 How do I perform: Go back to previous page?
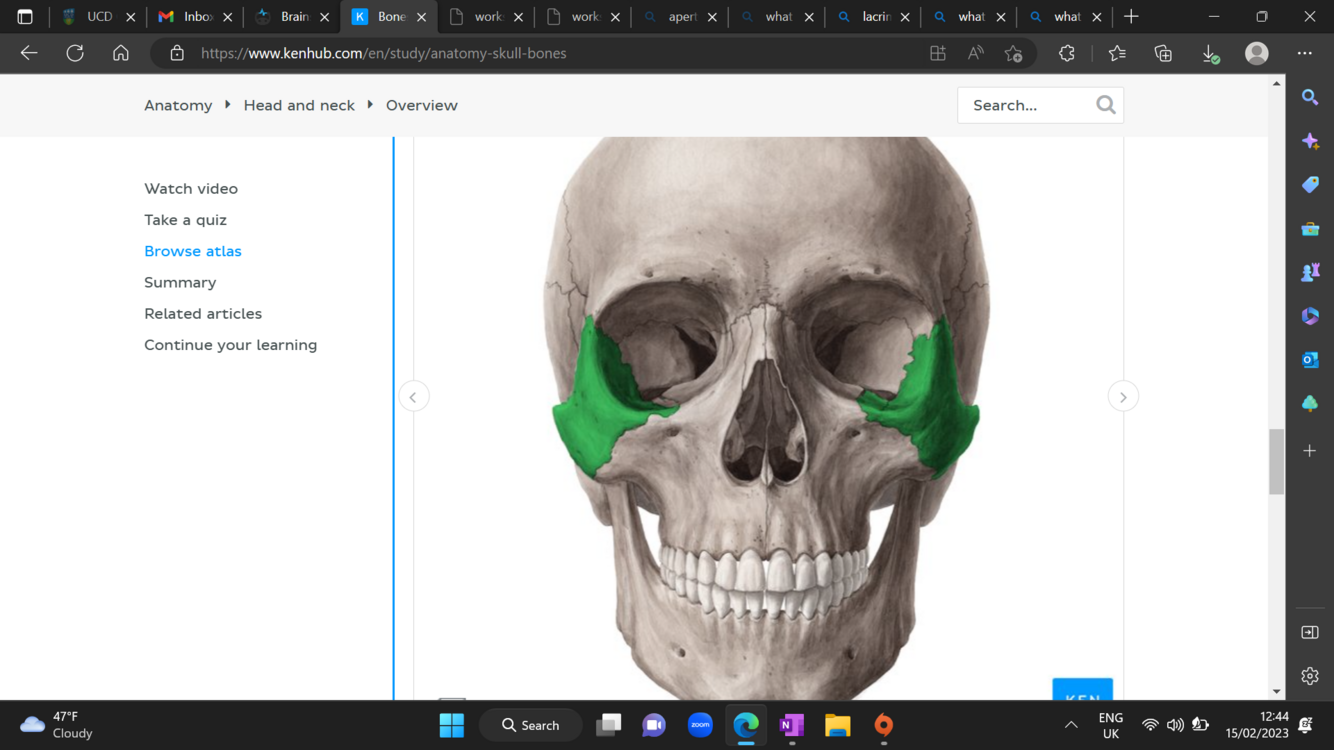pyautogui.click(x=29, y=53)
